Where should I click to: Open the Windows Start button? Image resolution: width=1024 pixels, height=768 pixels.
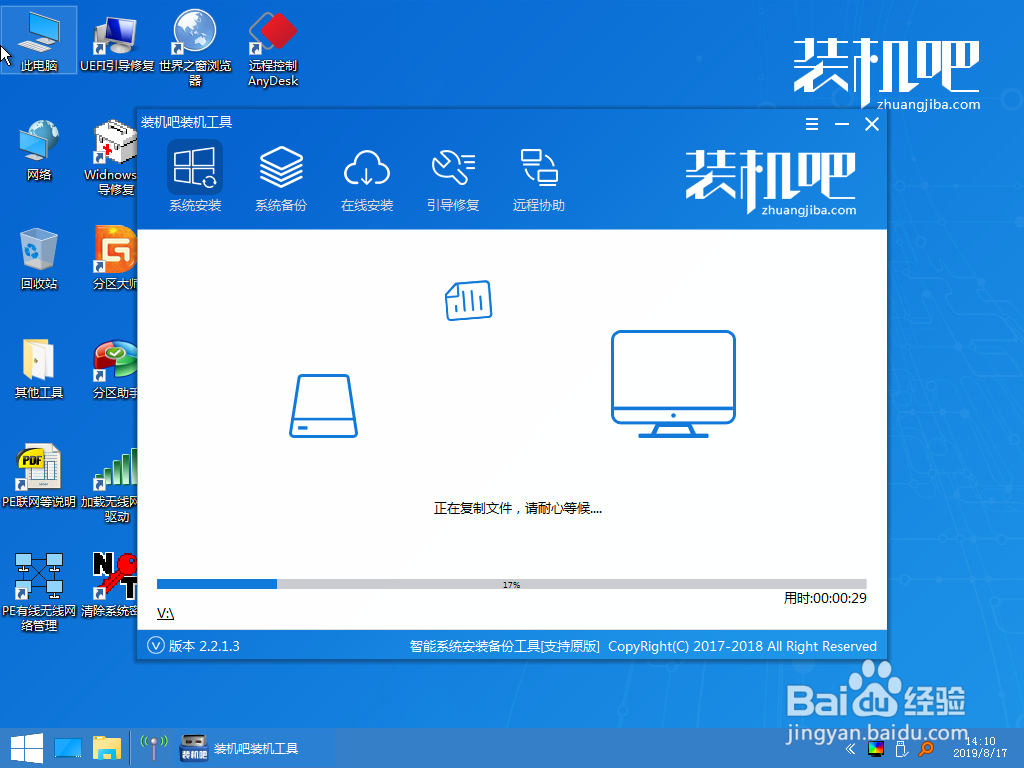pyautogui.click(x=27, y=748)
